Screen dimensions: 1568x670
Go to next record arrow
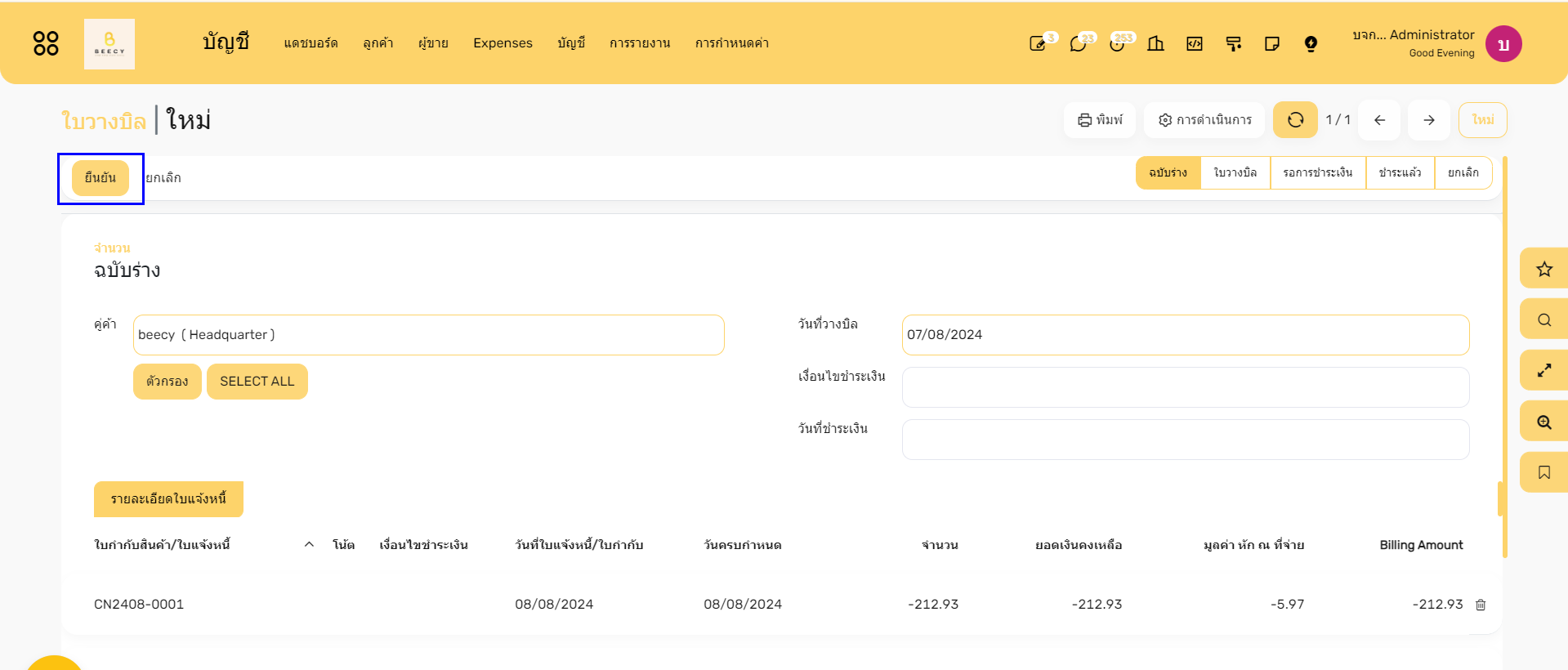pos(1429,120)
